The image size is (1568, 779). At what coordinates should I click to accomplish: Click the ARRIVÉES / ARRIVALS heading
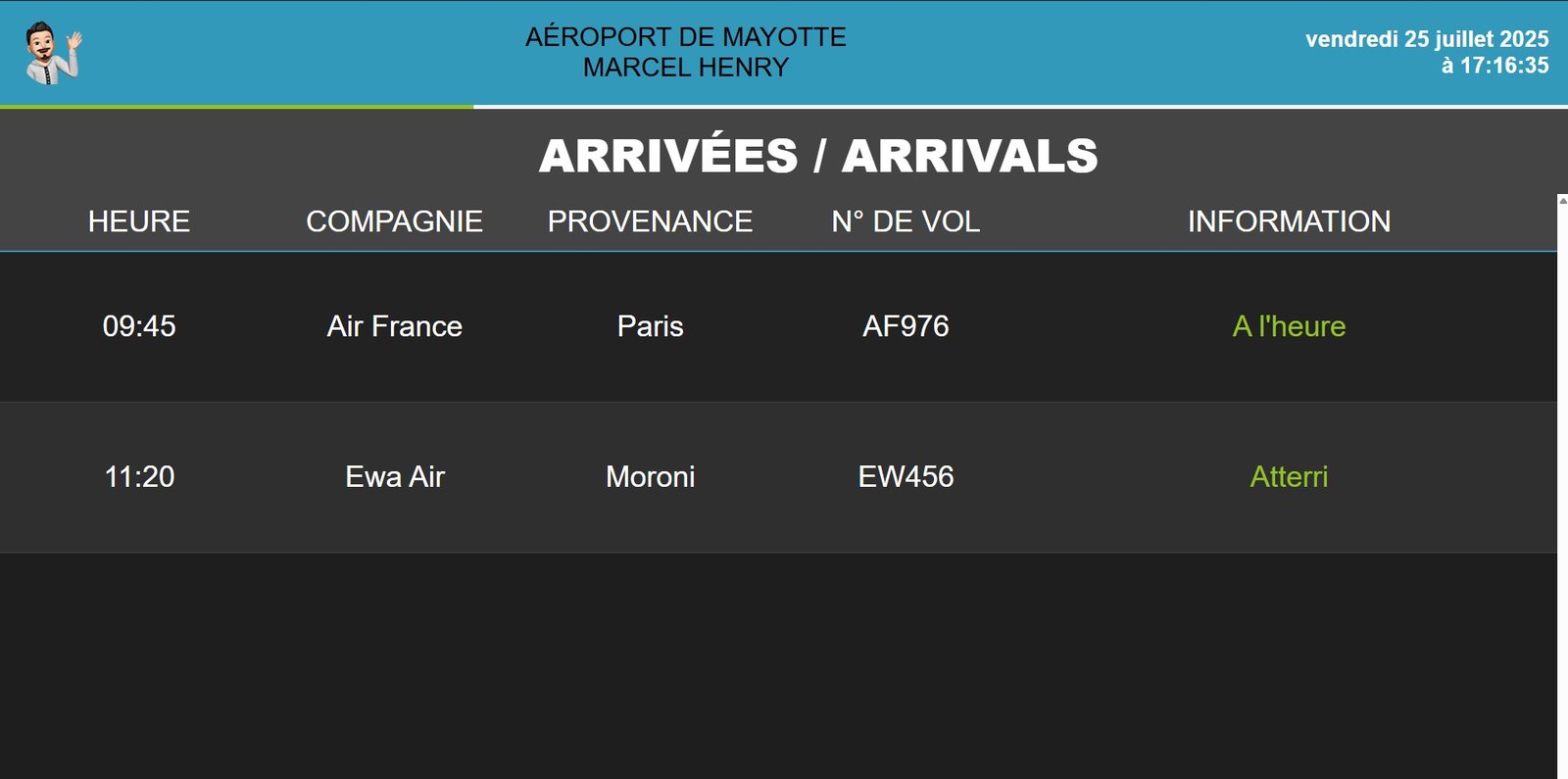(x=817, y=157)
